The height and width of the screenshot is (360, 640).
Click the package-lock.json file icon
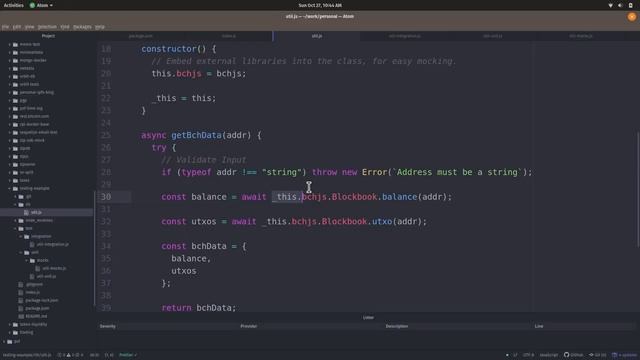pyautogui.click(x=21, y=300)
